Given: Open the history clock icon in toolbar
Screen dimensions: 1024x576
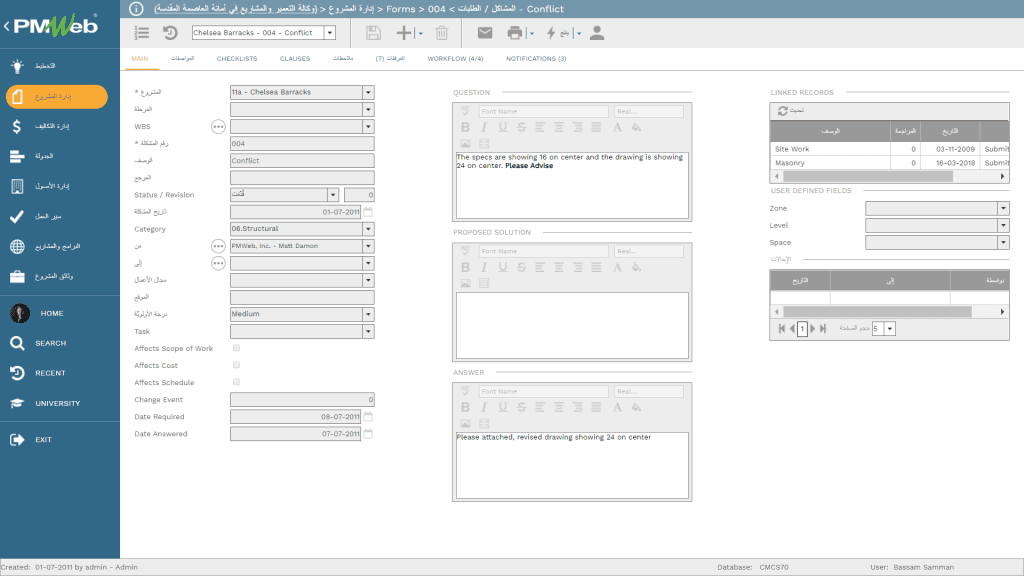Looking at the screenshot, I should pyautogui.click(x=170, y=33).
